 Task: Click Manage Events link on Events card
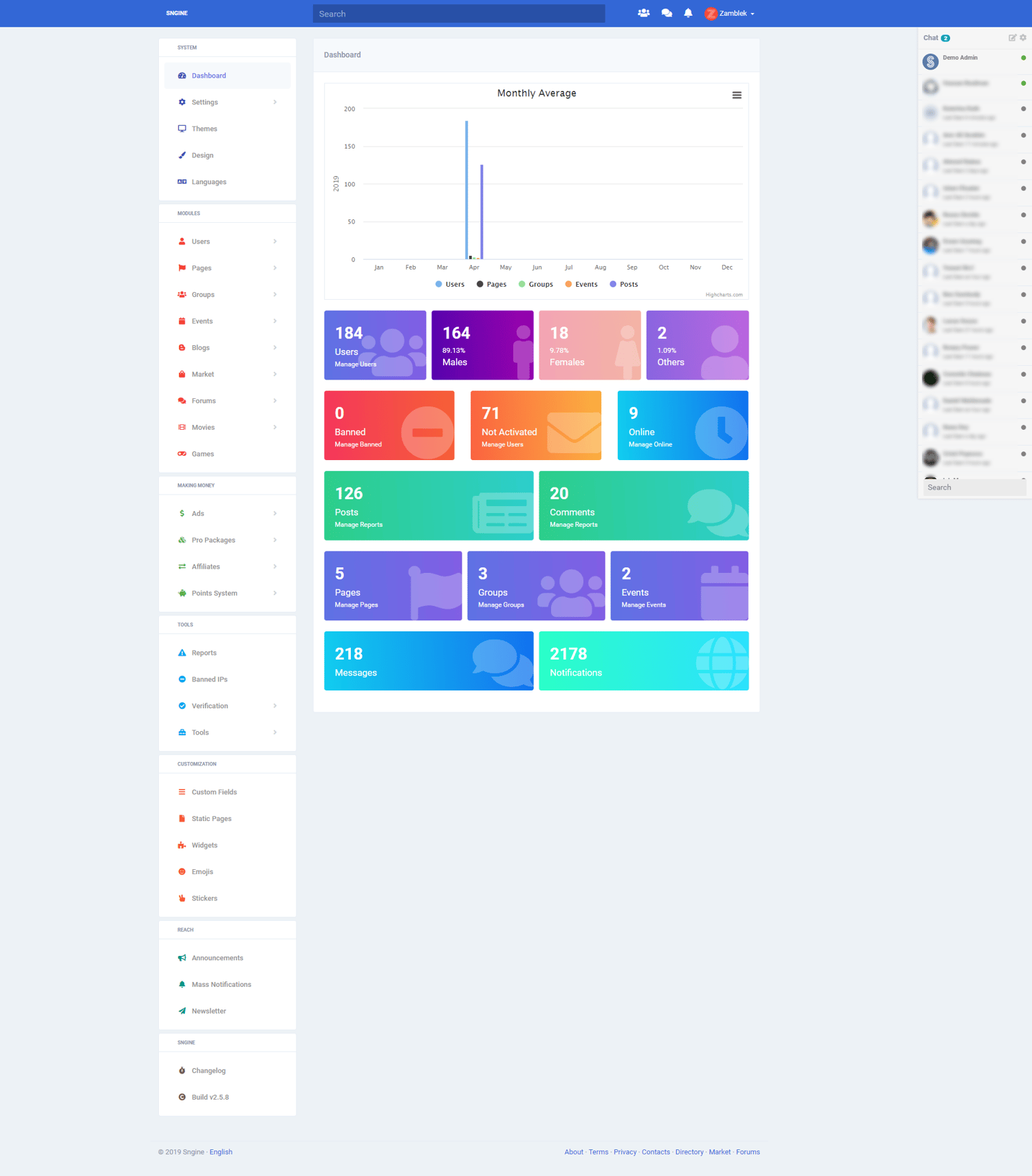(x=643, y=605)
